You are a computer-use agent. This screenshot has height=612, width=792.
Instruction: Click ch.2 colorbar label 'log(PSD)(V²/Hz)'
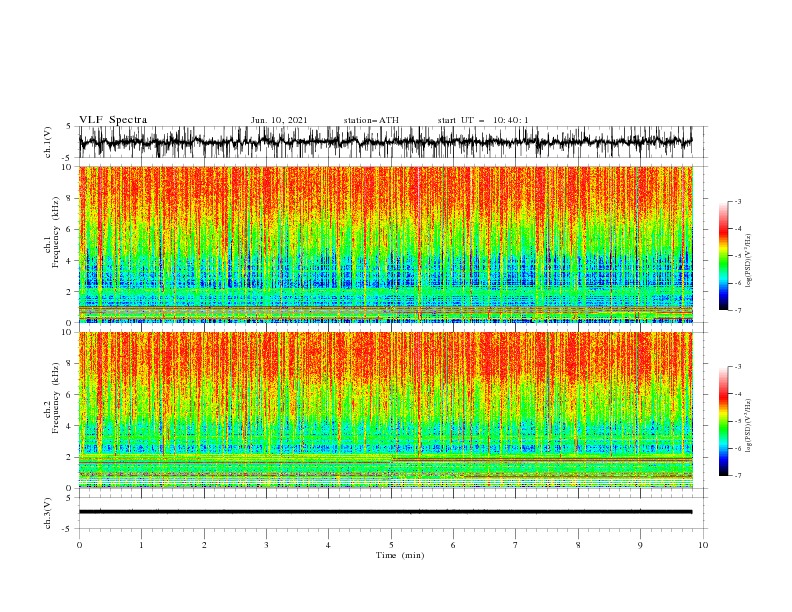[x=749, y=426]
